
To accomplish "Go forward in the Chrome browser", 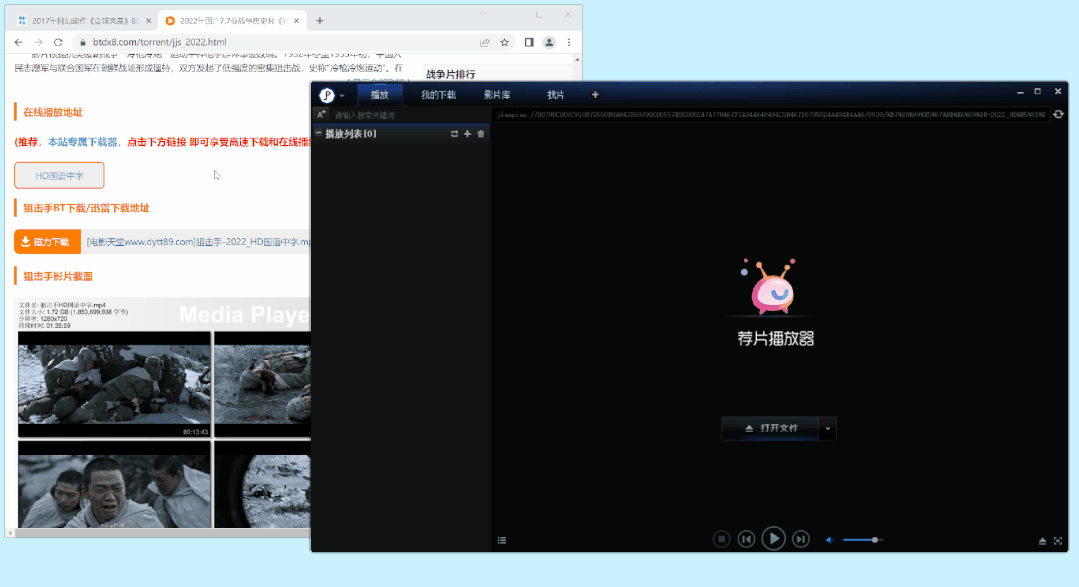I will (39, 42).
